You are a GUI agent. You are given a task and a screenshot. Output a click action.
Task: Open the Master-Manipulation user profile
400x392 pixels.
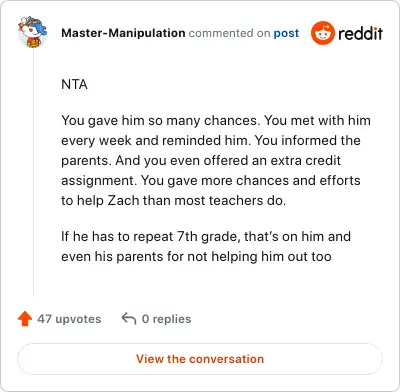point(123,33)
